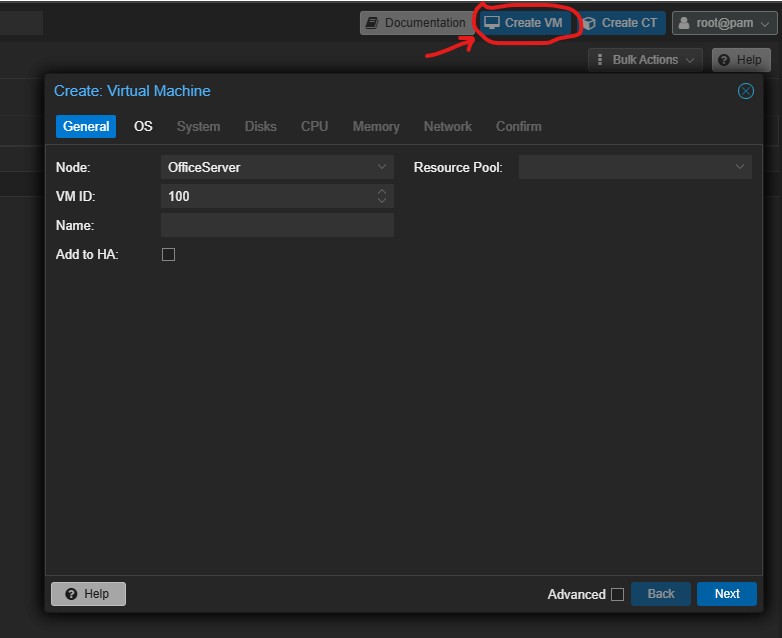
Task: Click the Create VM monitor icon
Action: click(x=492, y=23)
